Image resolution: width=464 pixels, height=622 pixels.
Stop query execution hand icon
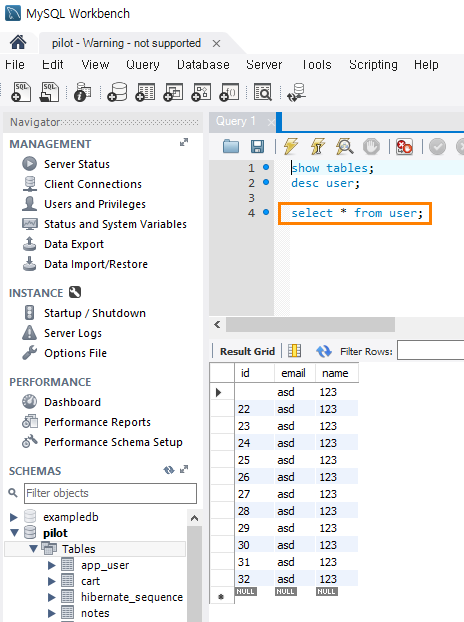coord(371,146)
